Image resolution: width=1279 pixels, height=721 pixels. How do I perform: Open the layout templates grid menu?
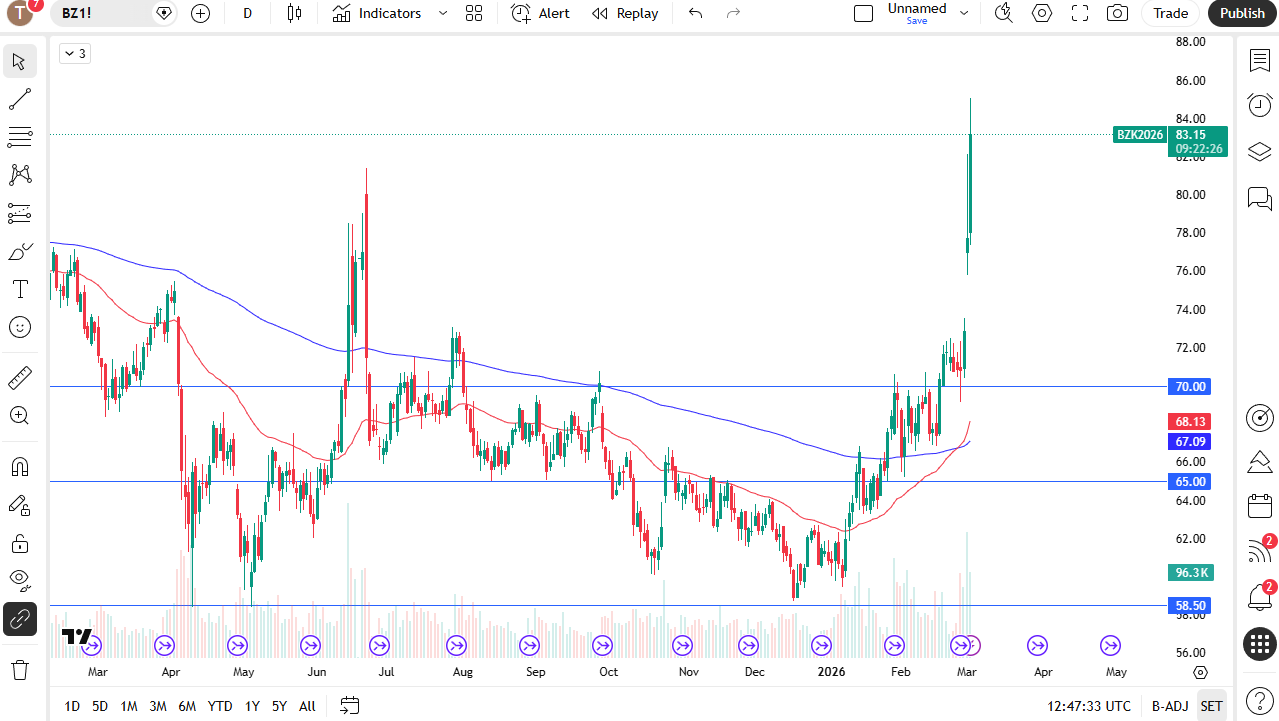[x=474, y=13]
